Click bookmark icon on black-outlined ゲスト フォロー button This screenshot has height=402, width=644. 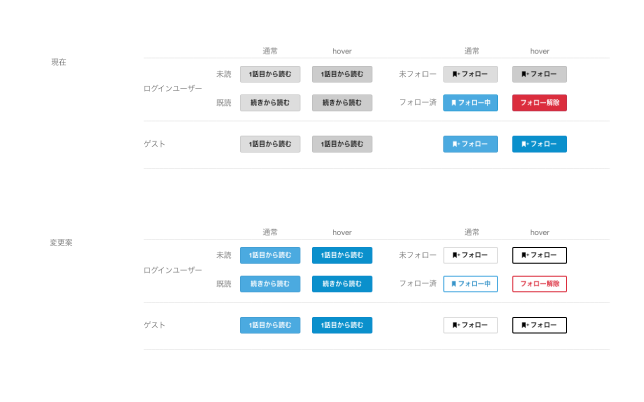(x=524, y=325)
